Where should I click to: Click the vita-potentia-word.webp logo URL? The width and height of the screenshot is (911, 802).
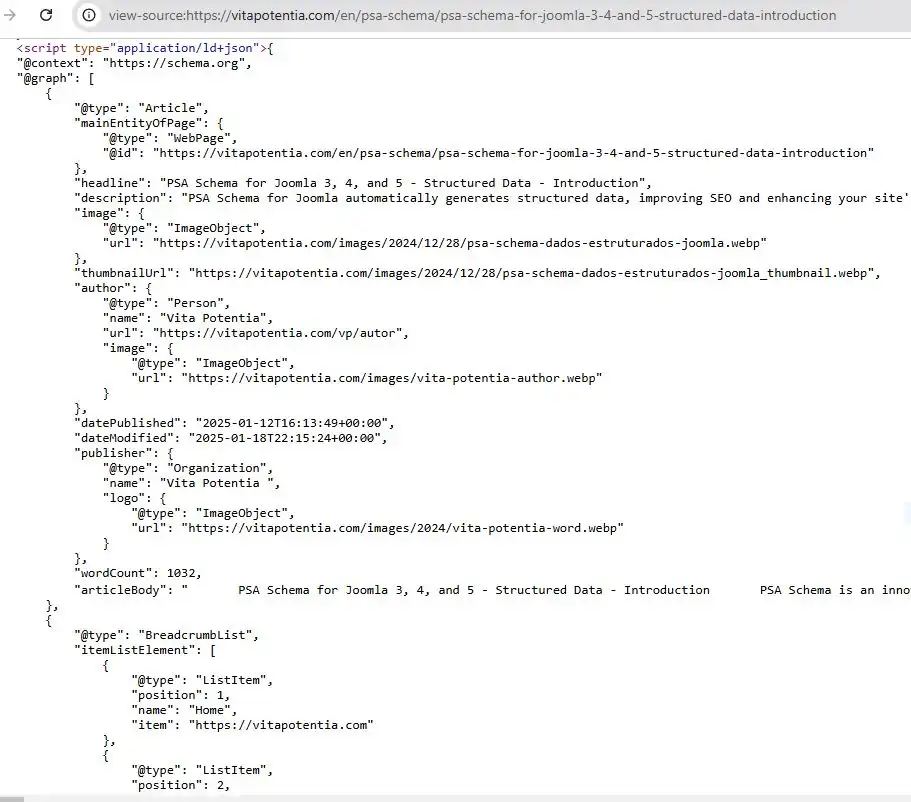pos(403,528)
